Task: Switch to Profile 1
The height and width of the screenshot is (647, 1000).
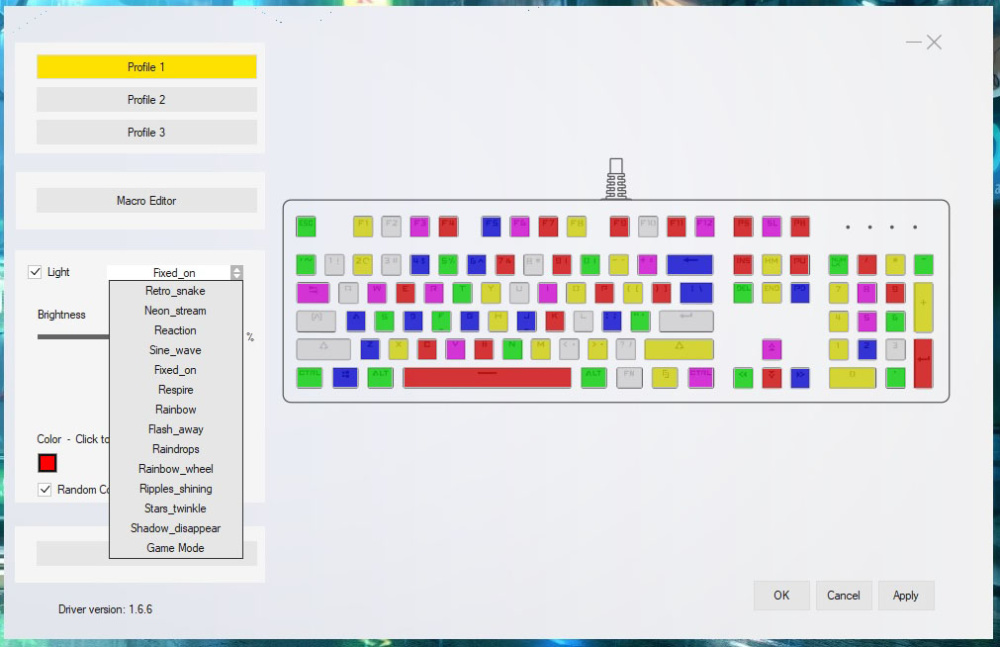Action: [x=147, y=67]
